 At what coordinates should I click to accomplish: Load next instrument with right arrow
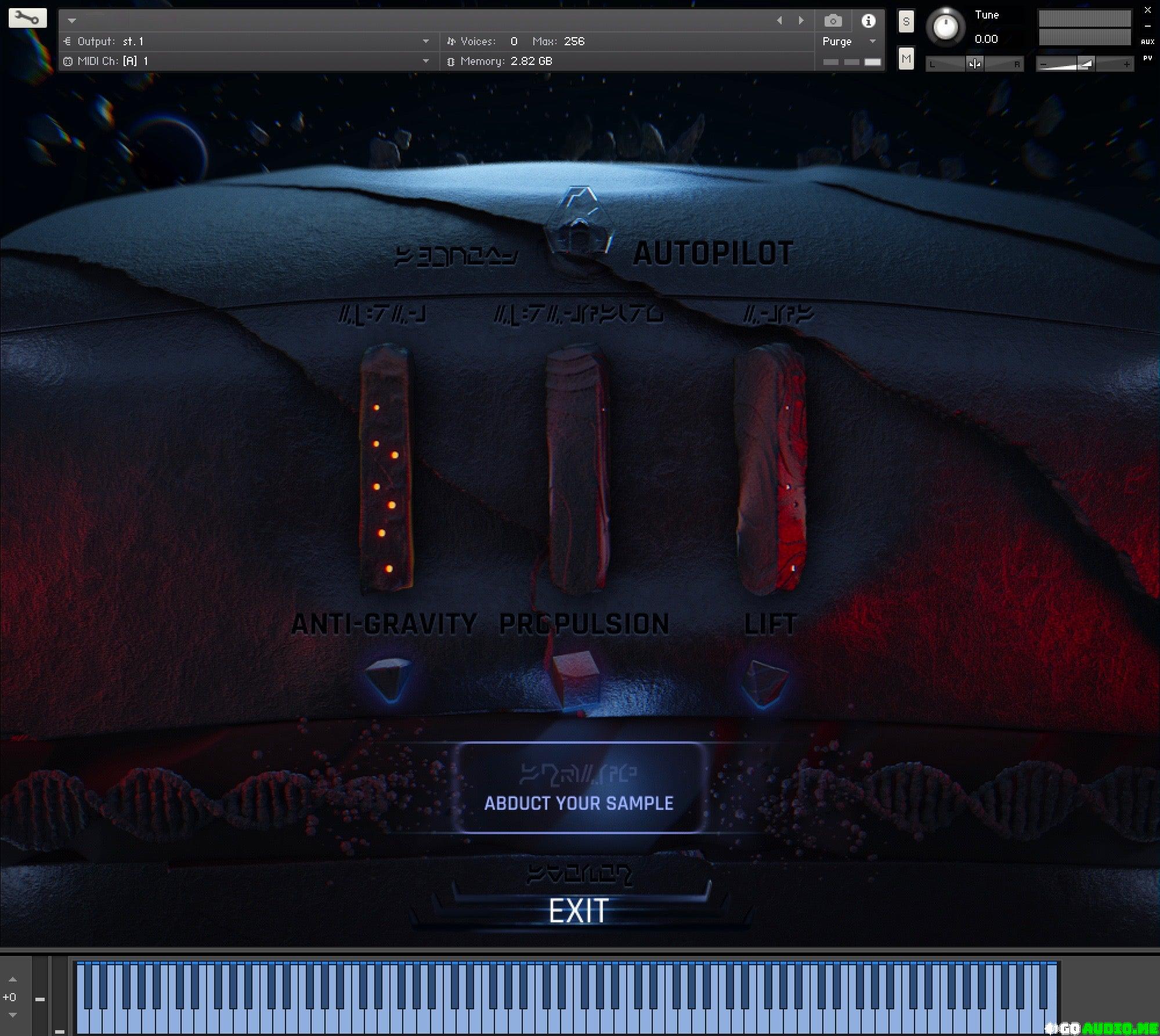801,20
